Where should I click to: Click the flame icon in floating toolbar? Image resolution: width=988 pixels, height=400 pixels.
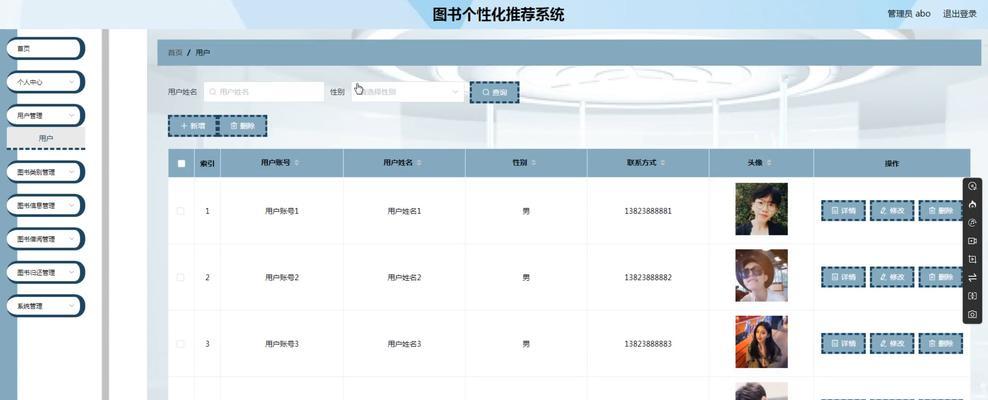(972, 204)
